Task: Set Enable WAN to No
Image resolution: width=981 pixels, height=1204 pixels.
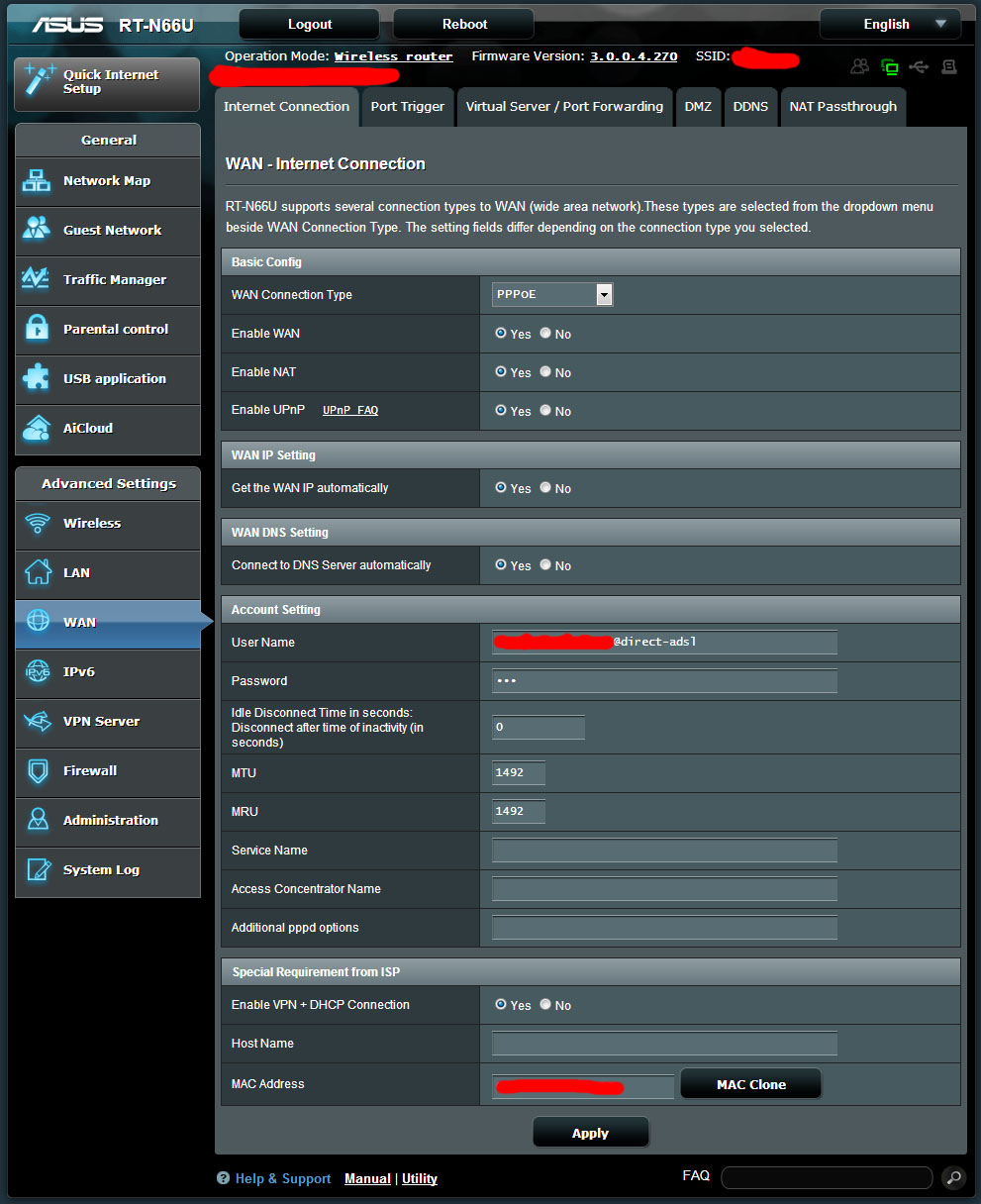Action: pos(545,334)
